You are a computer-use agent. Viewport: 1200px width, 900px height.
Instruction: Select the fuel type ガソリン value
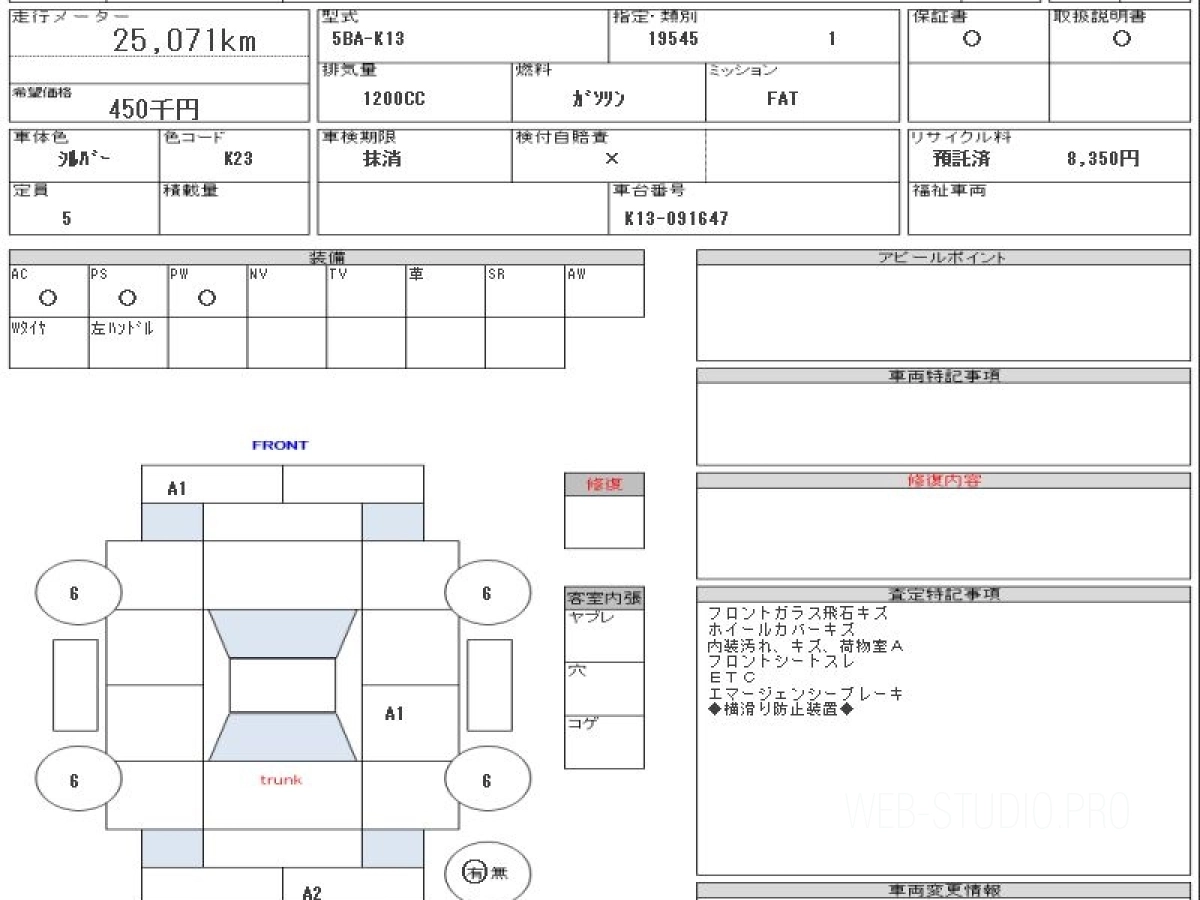[x=598, y=99]
